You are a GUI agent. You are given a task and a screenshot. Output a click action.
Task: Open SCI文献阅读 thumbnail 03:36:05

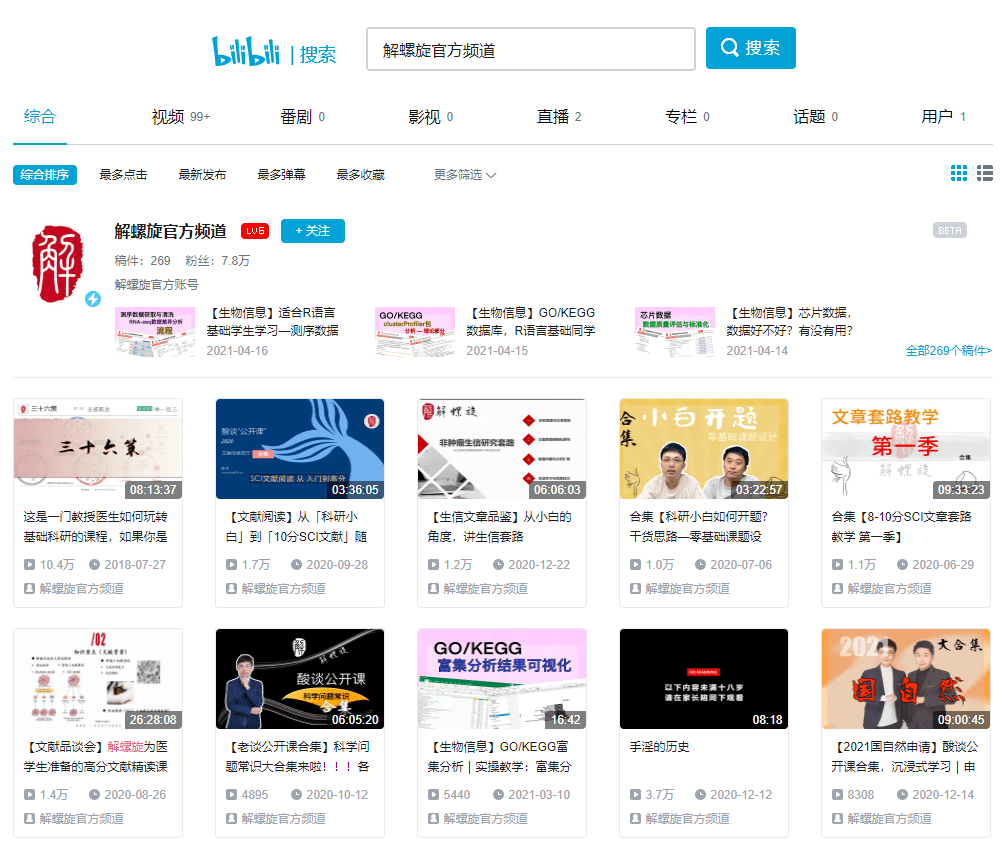pos(300,449)
